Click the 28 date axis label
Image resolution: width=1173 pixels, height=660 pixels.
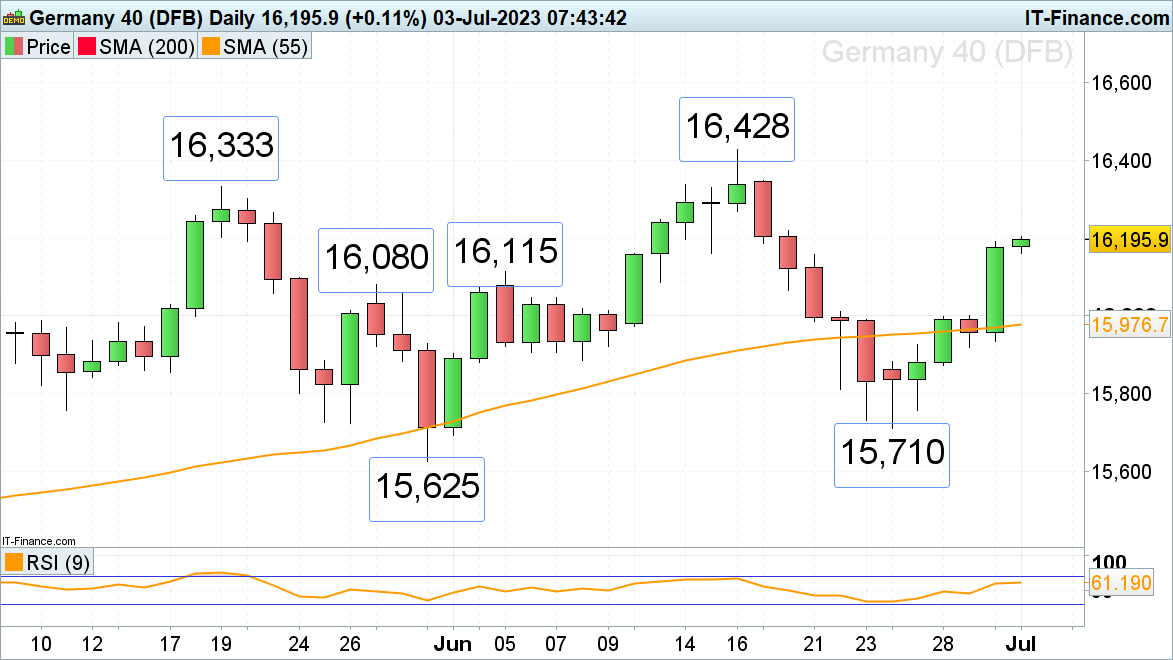click(x=943, y=644)
